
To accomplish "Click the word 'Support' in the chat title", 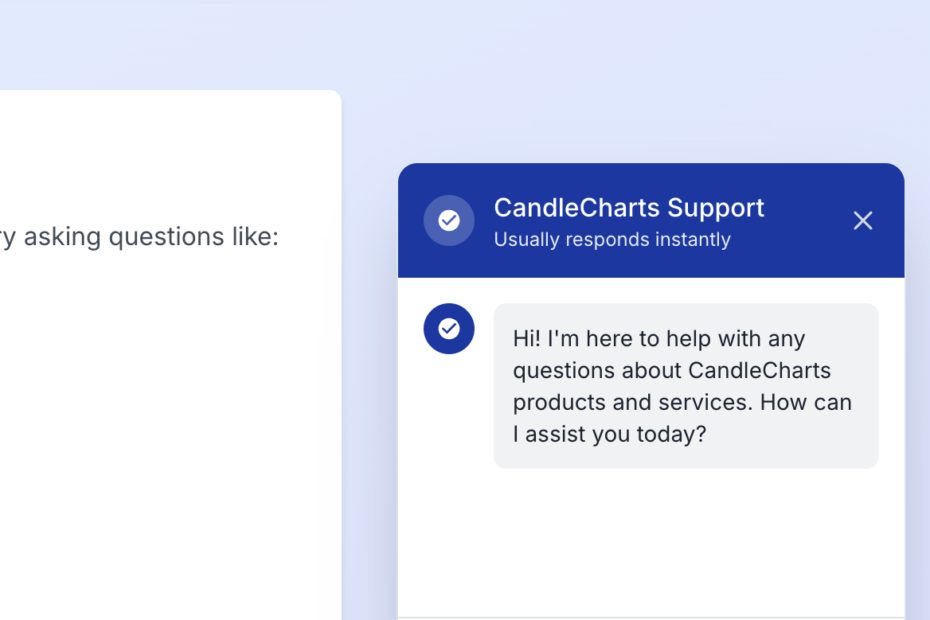I will [716, 208].
